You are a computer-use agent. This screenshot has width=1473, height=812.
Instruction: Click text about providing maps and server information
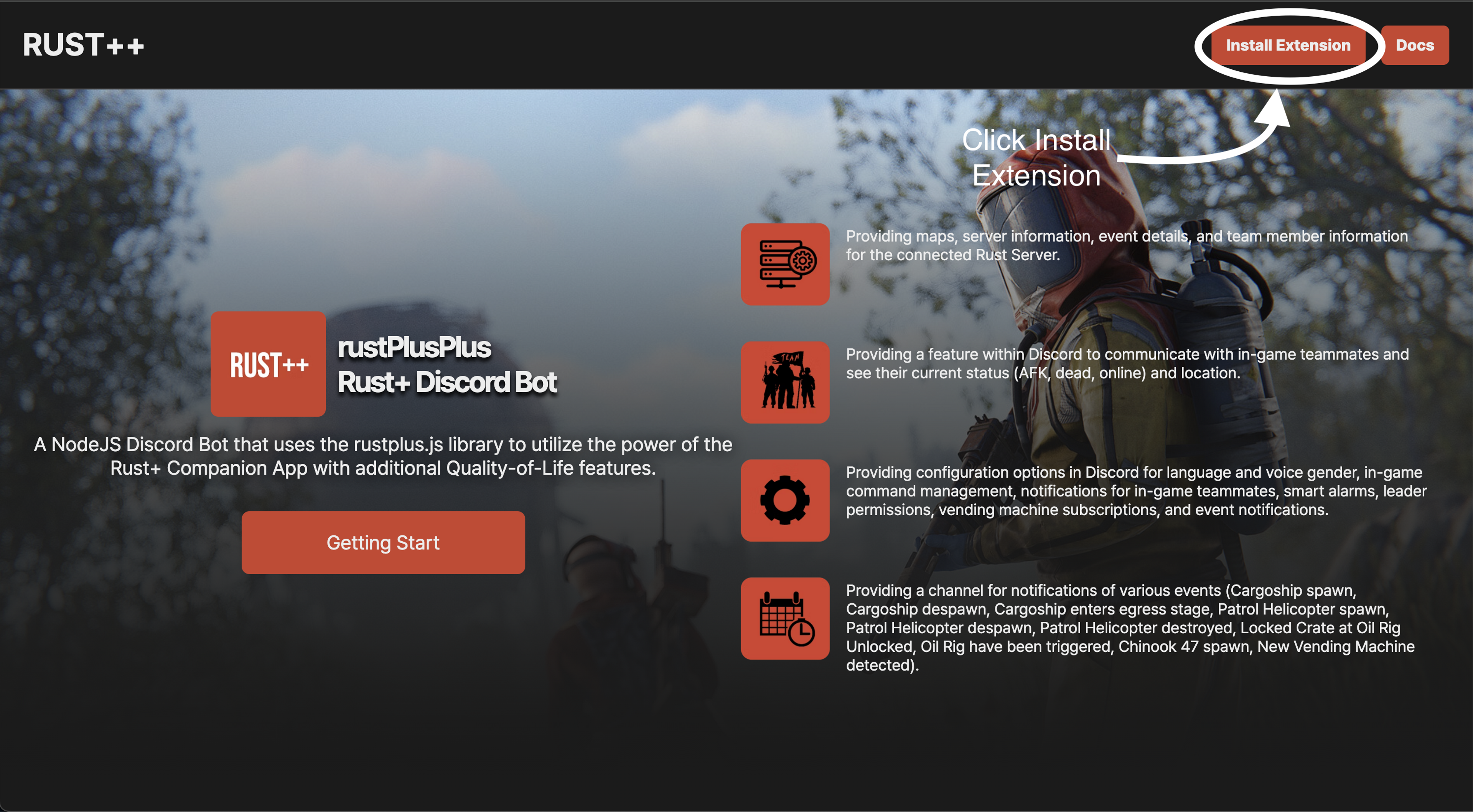pyautogui.click(x=1127, y=245)
